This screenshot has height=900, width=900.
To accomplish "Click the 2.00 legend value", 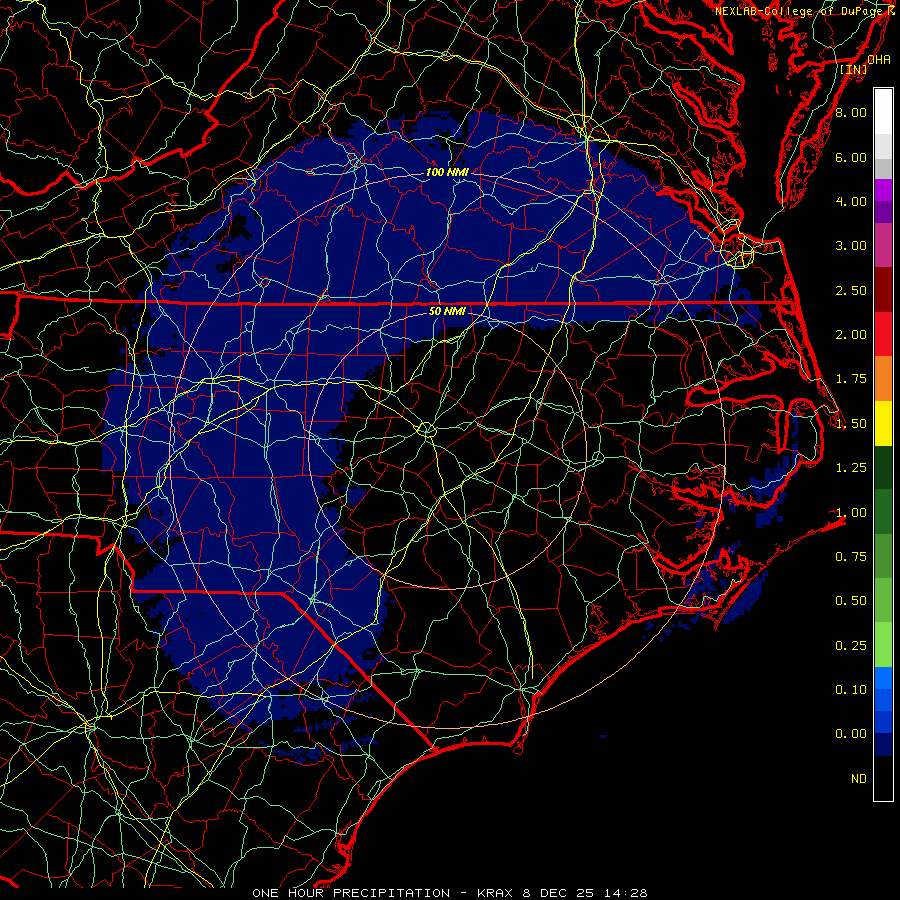I will [851, 335].
